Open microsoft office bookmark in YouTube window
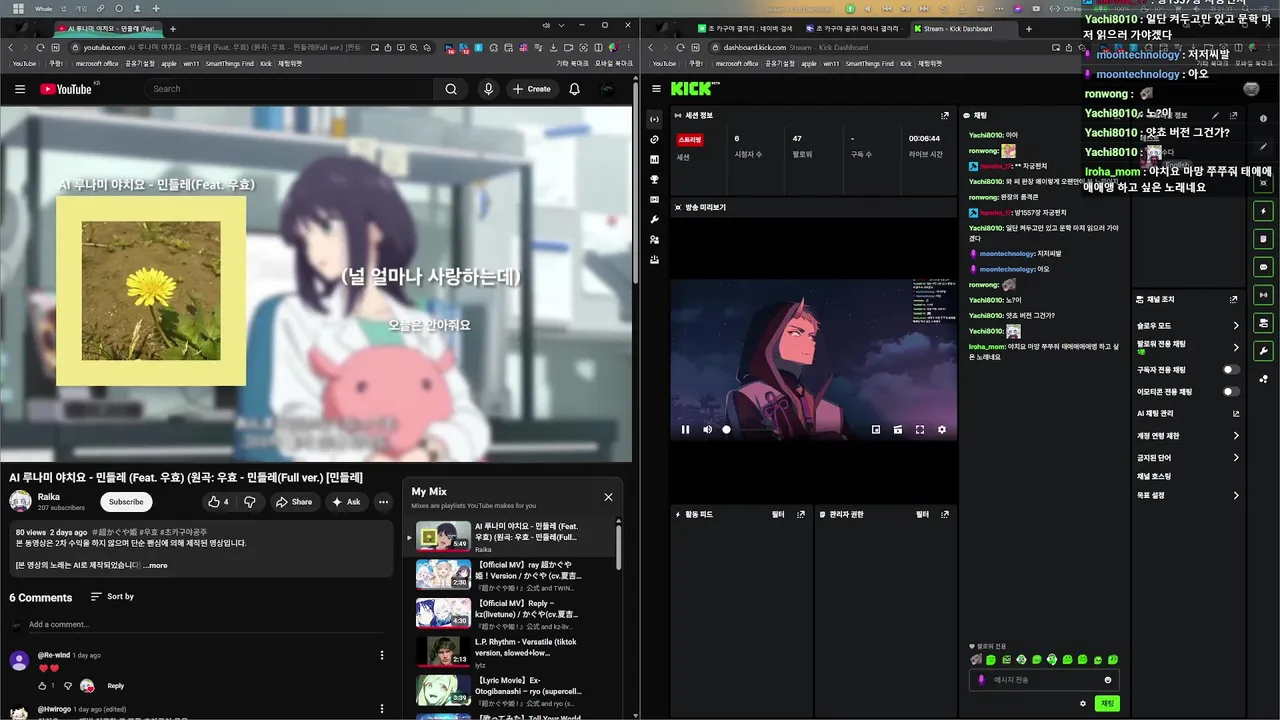The width and height of the screenshot is (1280, 720). 97,63
